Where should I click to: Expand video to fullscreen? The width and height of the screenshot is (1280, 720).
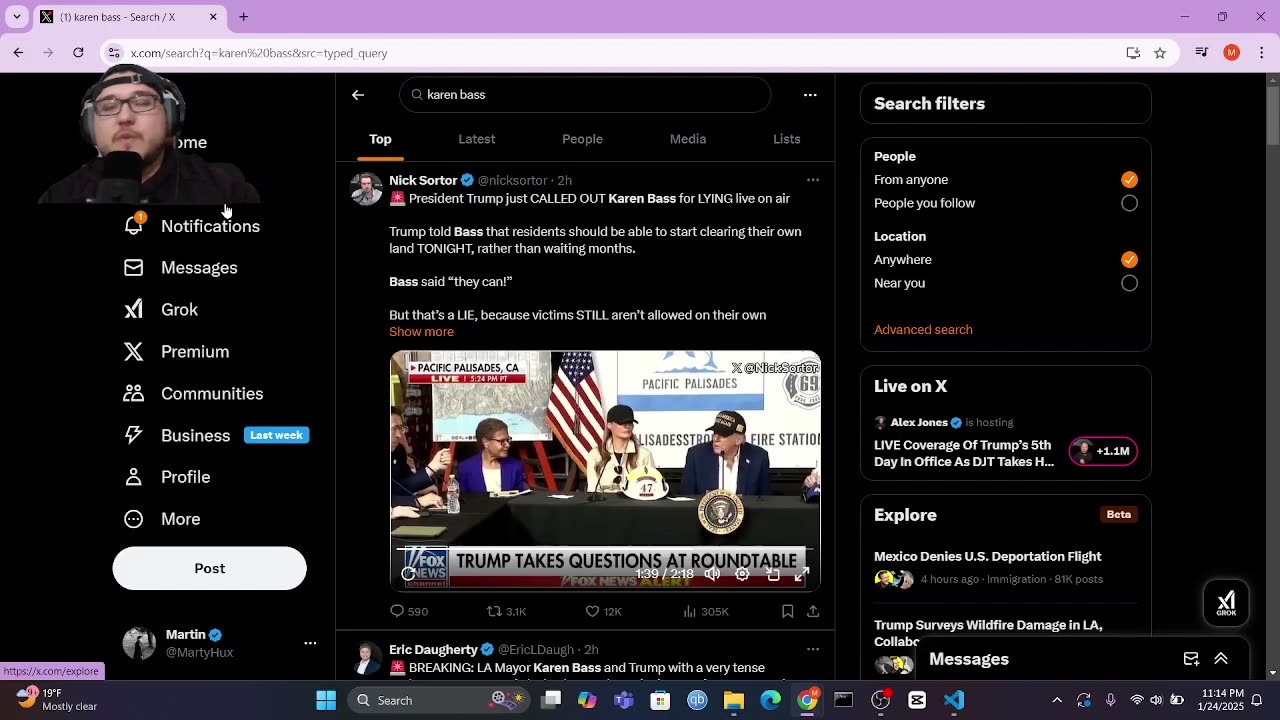coord(801,574)
